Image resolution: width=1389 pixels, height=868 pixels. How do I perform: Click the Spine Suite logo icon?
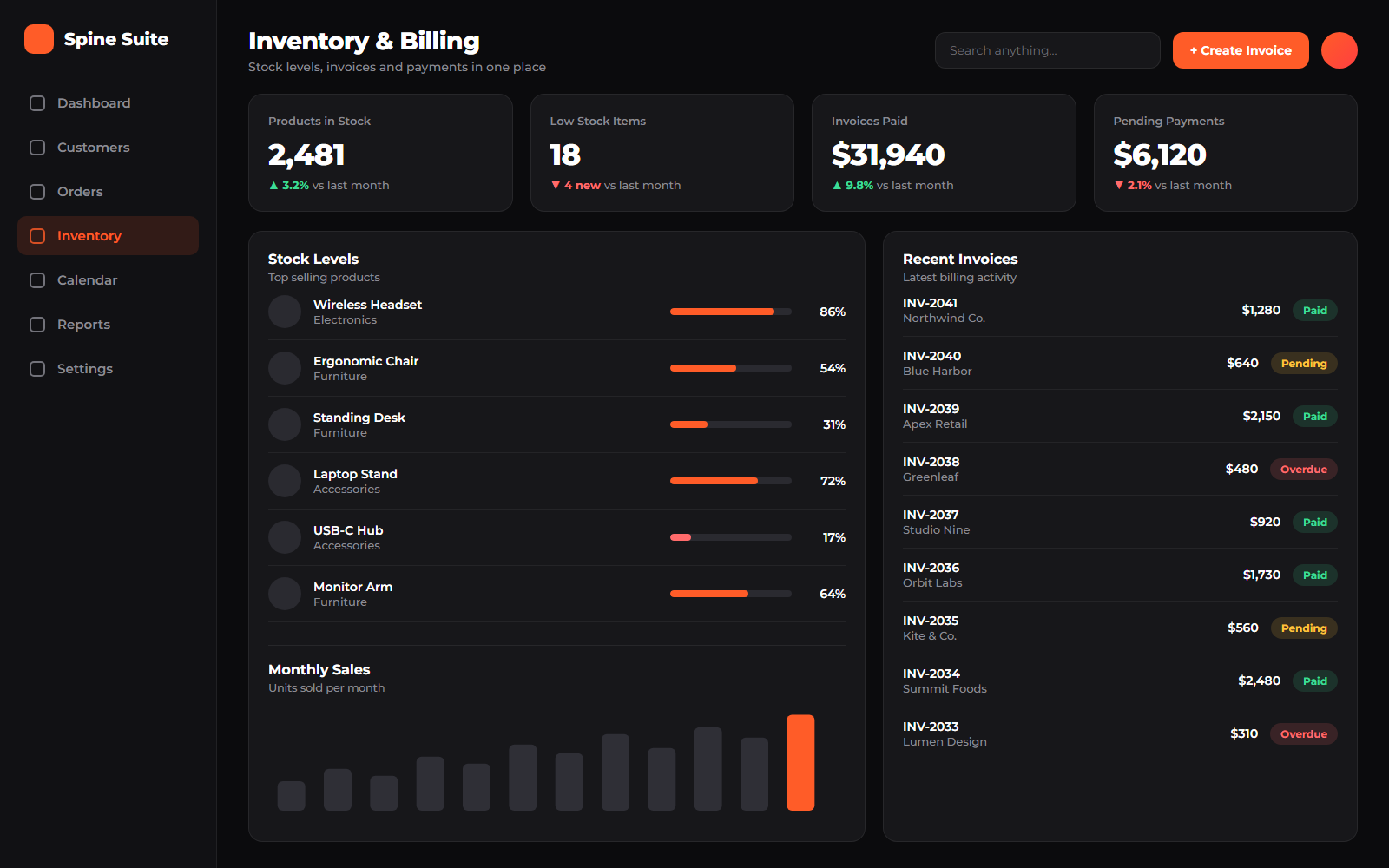point(39,39)
